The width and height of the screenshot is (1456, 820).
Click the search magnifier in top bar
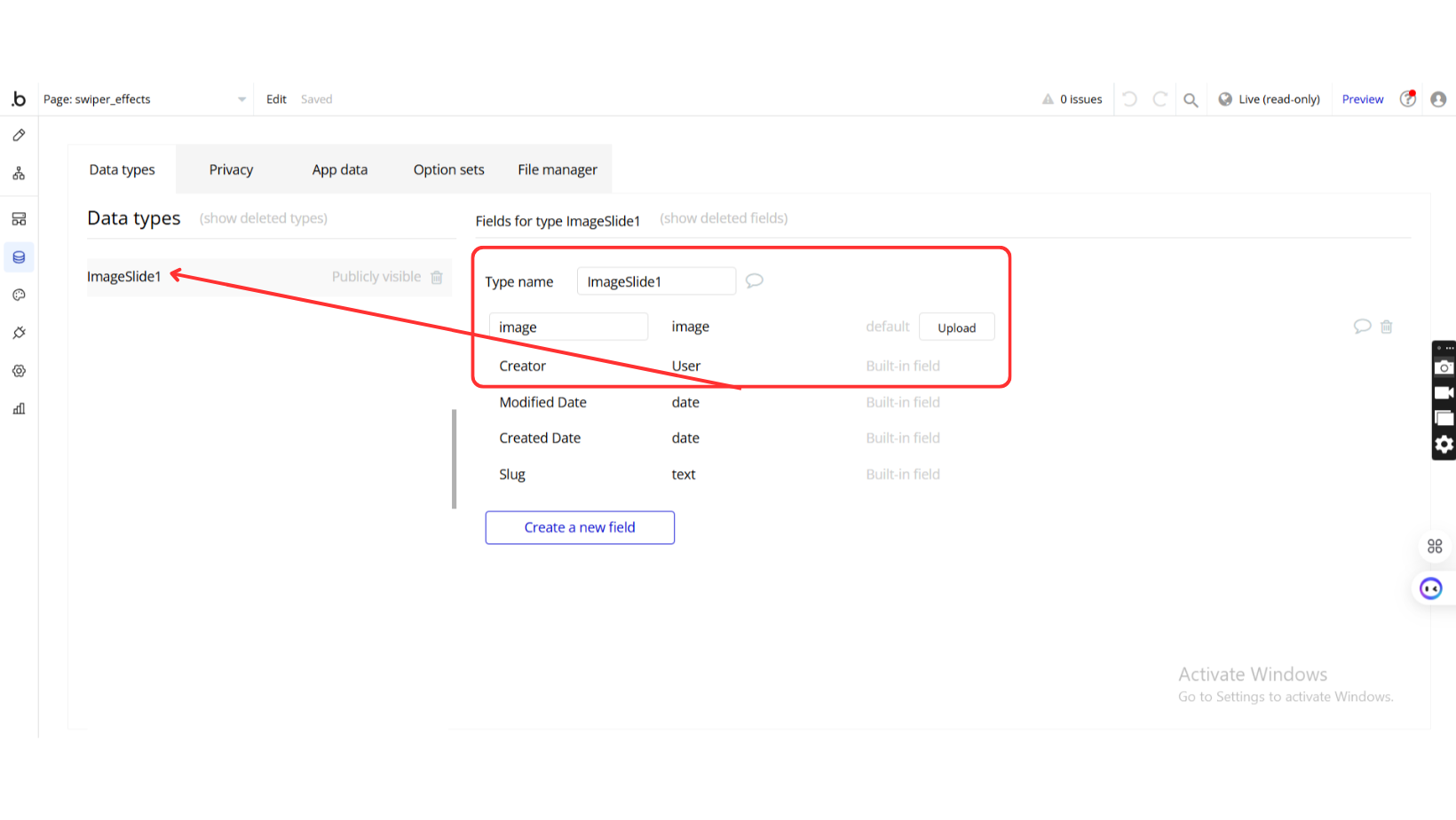pos(1191,99)
